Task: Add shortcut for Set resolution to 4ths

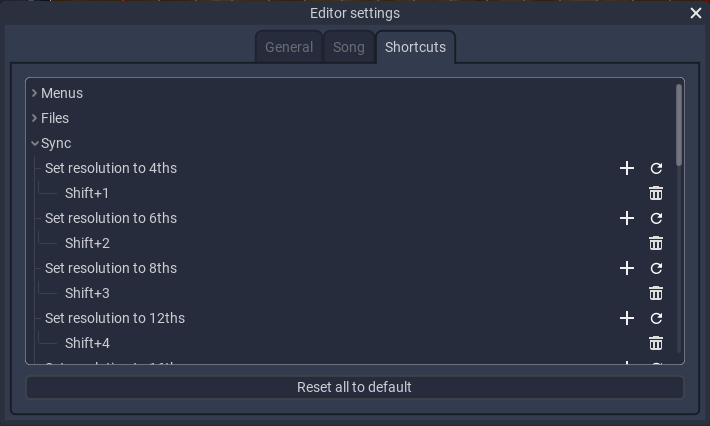Action: tap(627, 168)
